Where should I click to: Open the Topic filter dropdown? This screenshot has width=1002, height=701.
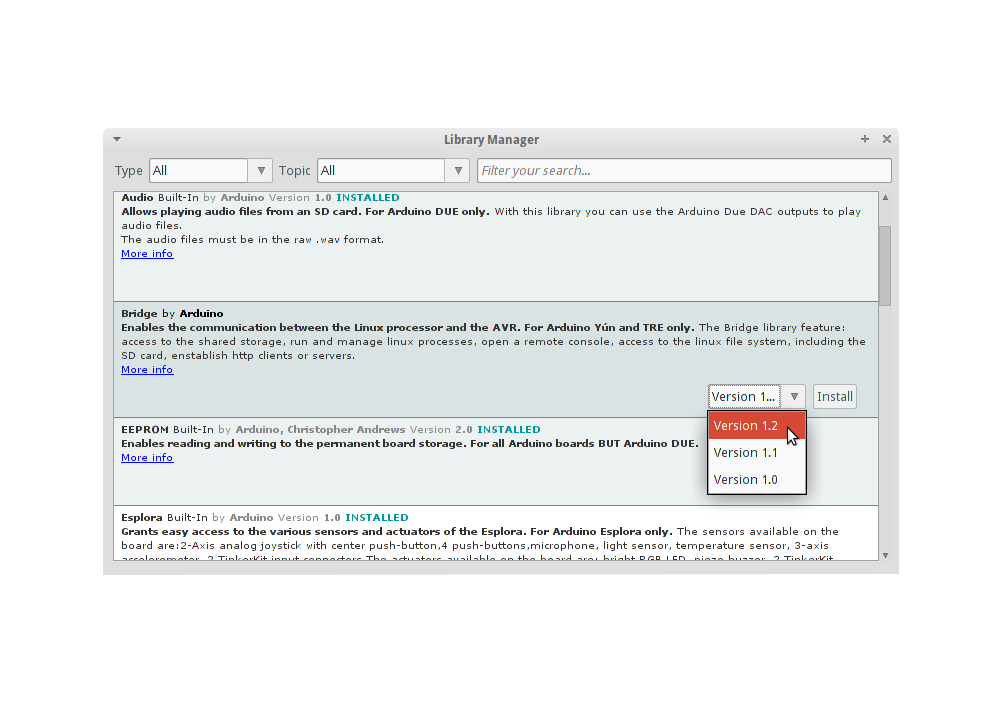point(381,170)
